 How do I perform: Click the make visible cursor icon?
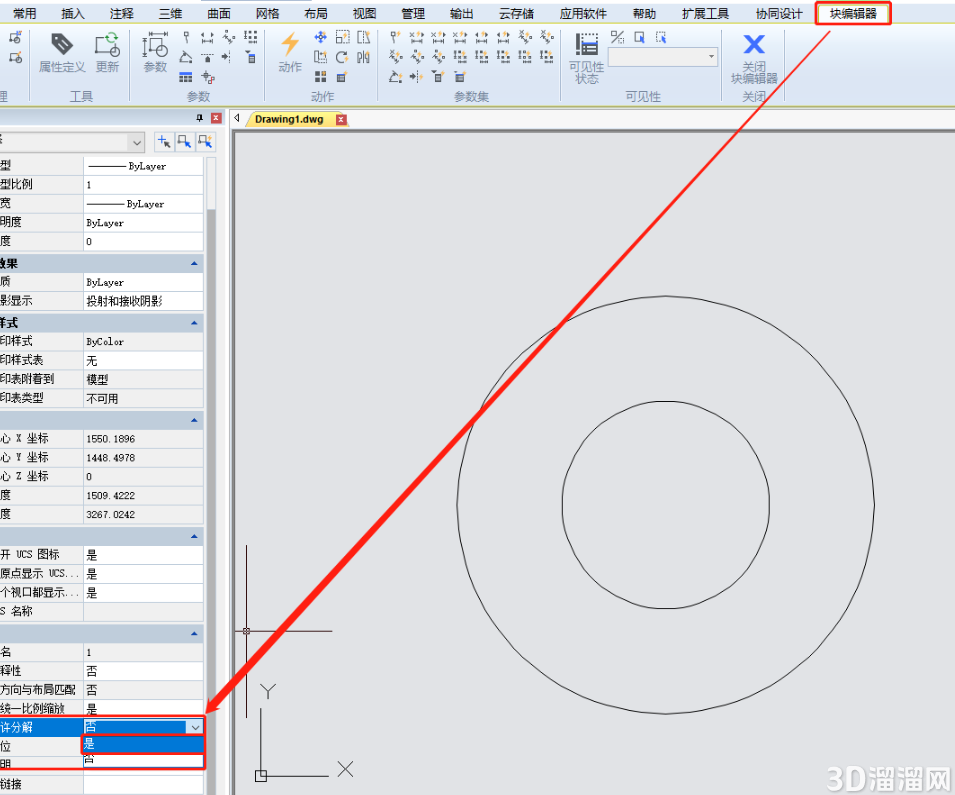click(x=639, y=38)
